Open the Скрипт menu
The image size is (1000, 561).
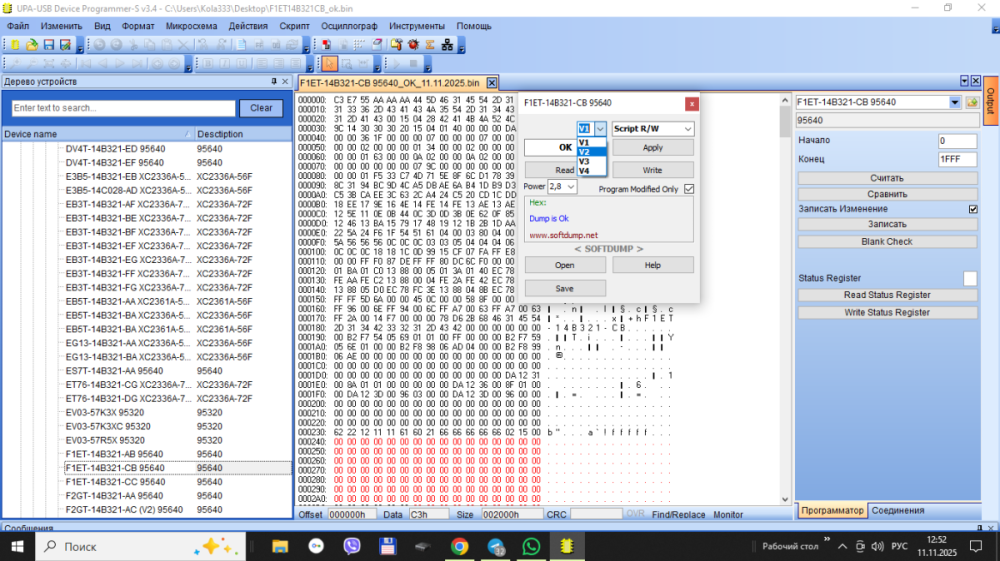[294, 26]
